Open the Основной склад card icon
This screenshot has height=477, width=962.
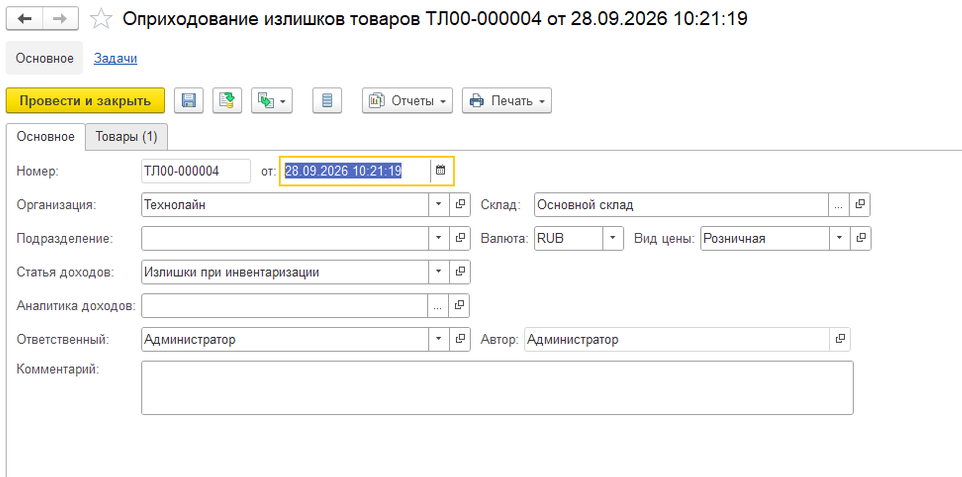(x=860, y=205)
